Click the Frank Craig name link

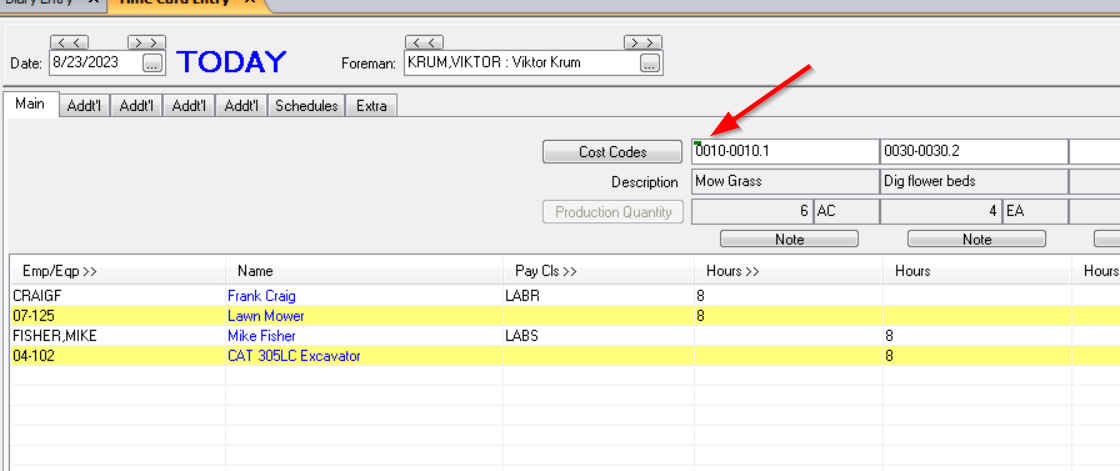click(261, 296)
